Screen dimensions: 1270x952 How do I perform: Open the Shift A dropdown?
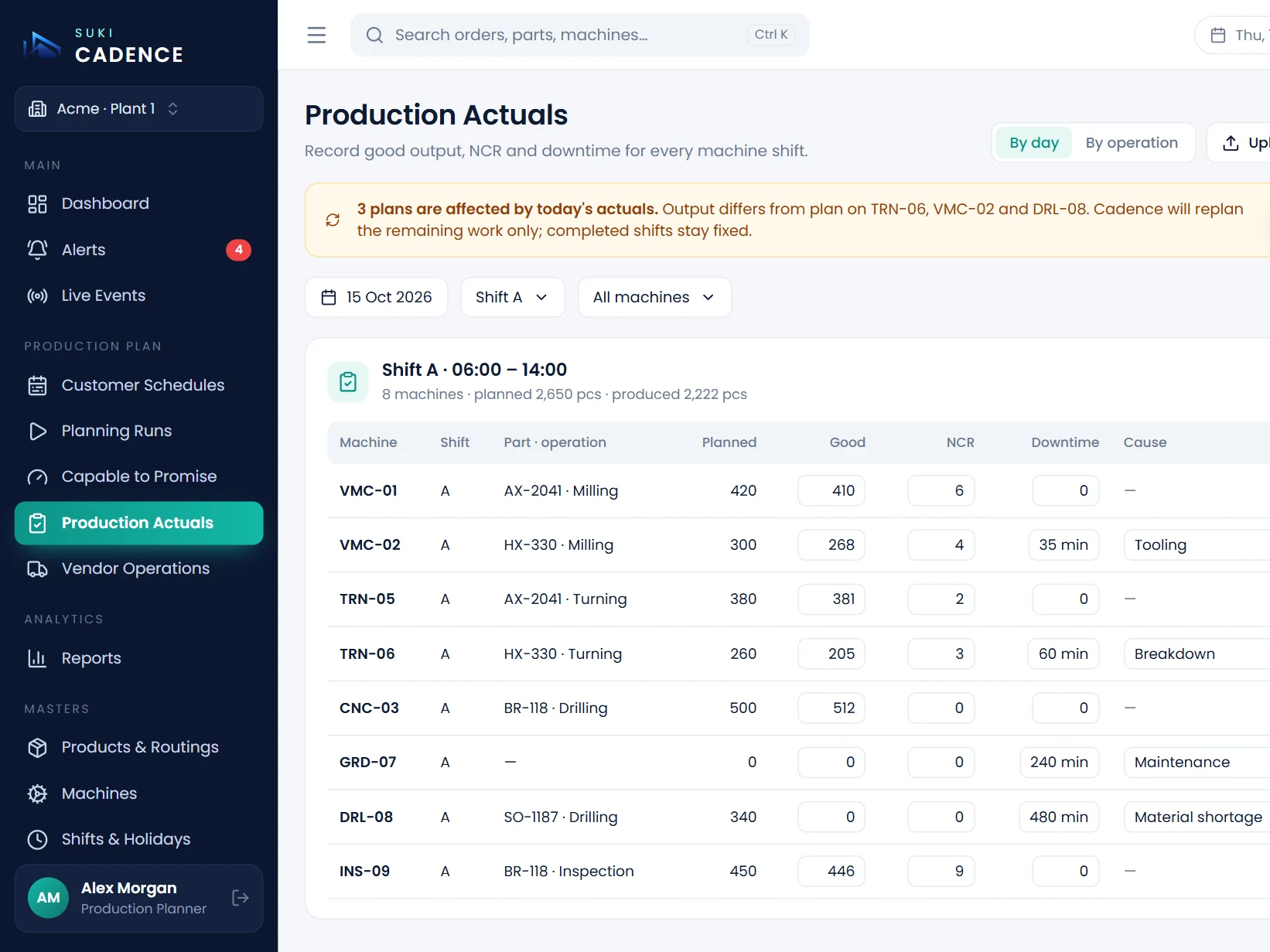click(x=513, y=297)
